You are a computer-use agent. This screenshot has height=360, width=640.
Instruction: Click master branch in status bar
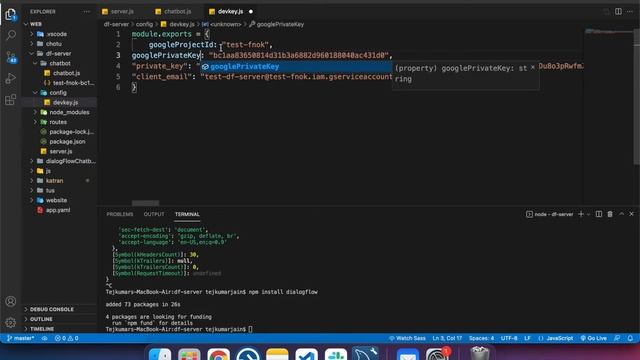pos(21,338)
